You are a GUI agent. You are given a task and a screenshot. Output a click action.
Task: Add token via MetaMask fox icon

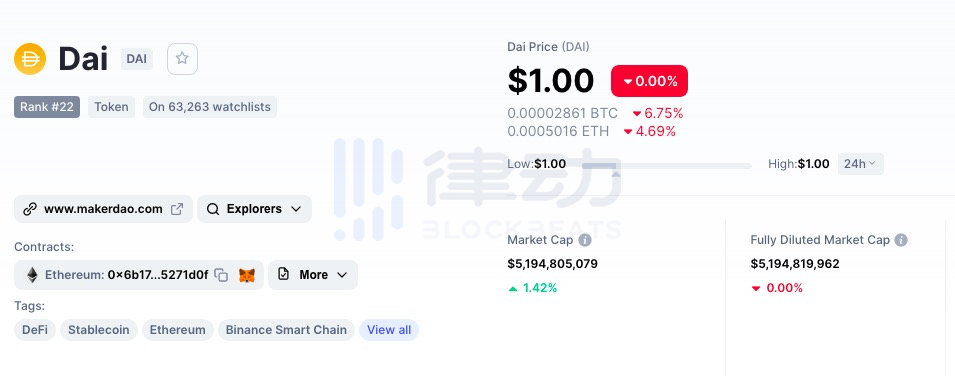(247, 275)
